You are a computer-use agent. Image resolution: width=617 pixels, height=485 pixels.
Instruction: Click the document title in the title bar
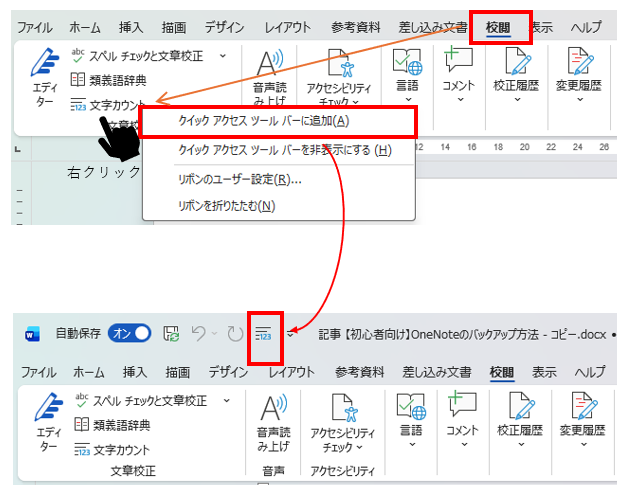pyautogui.click(x=460, y=334)
